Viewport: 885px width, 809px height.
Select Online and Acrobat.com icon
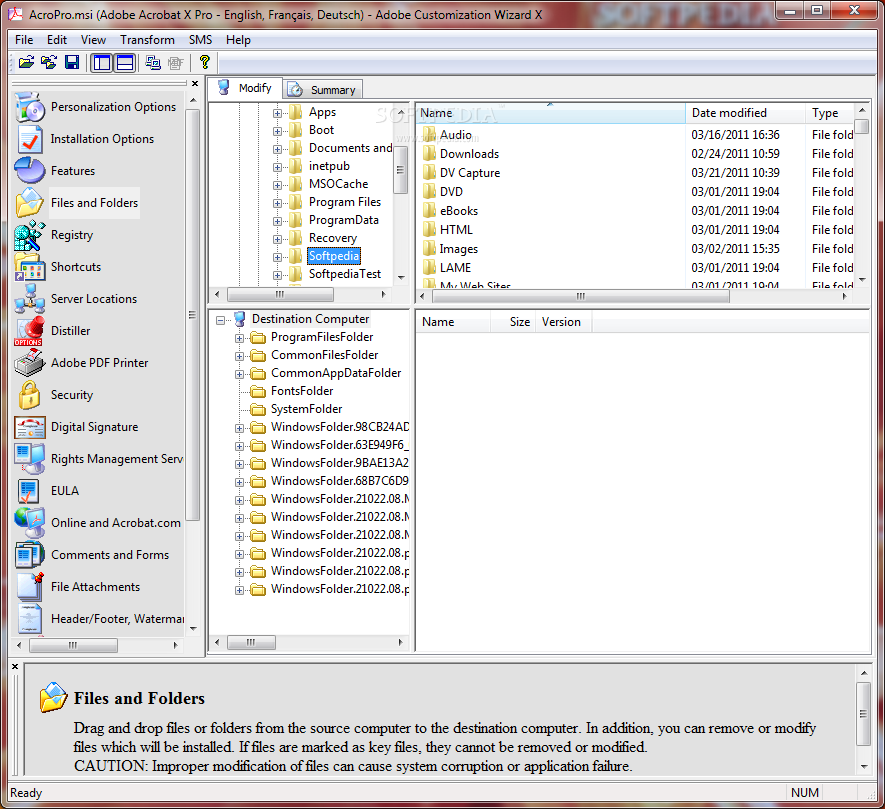pos(30,523)
